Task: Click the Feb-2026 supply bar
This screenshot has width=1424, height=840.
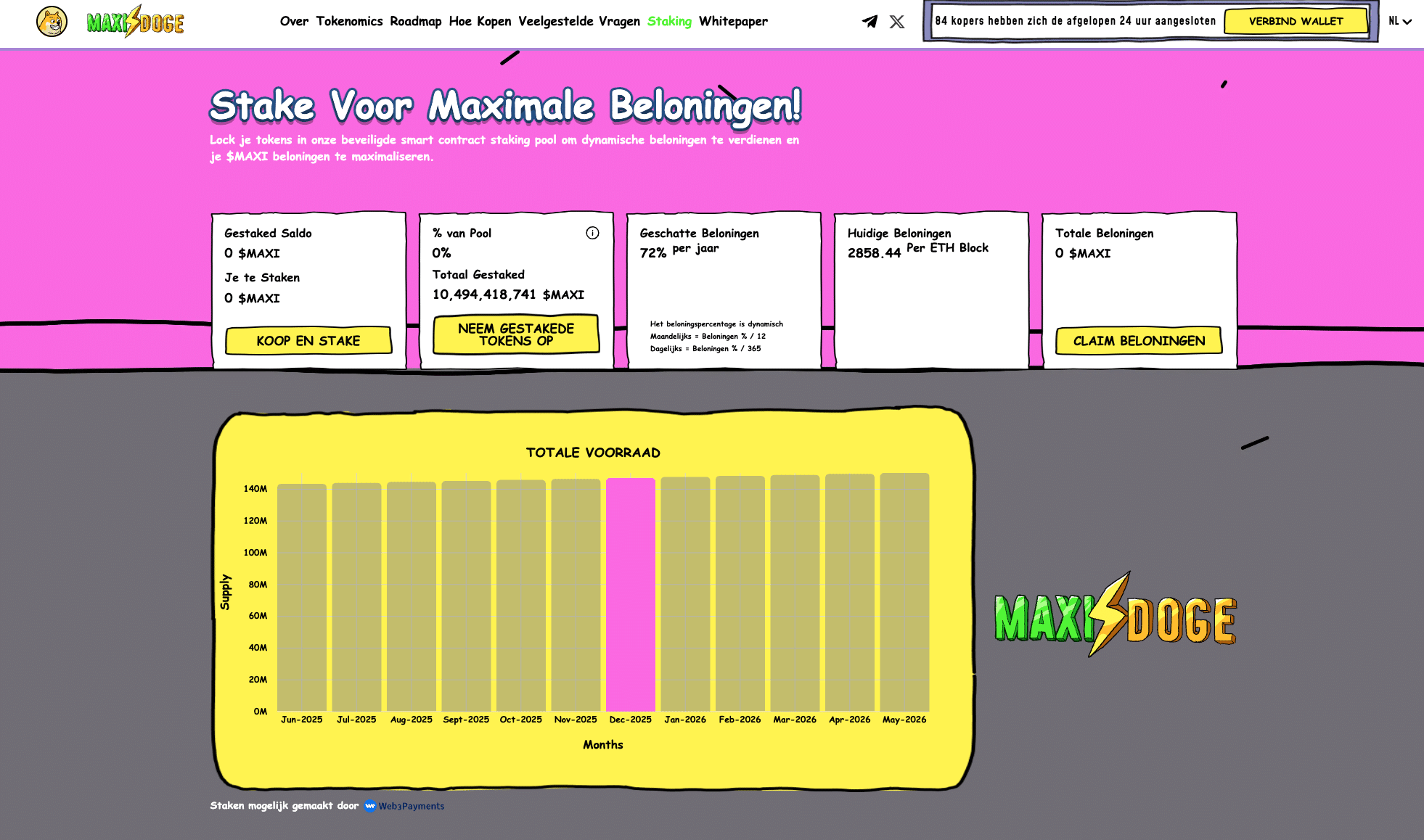Action: (x=740, y=593)
